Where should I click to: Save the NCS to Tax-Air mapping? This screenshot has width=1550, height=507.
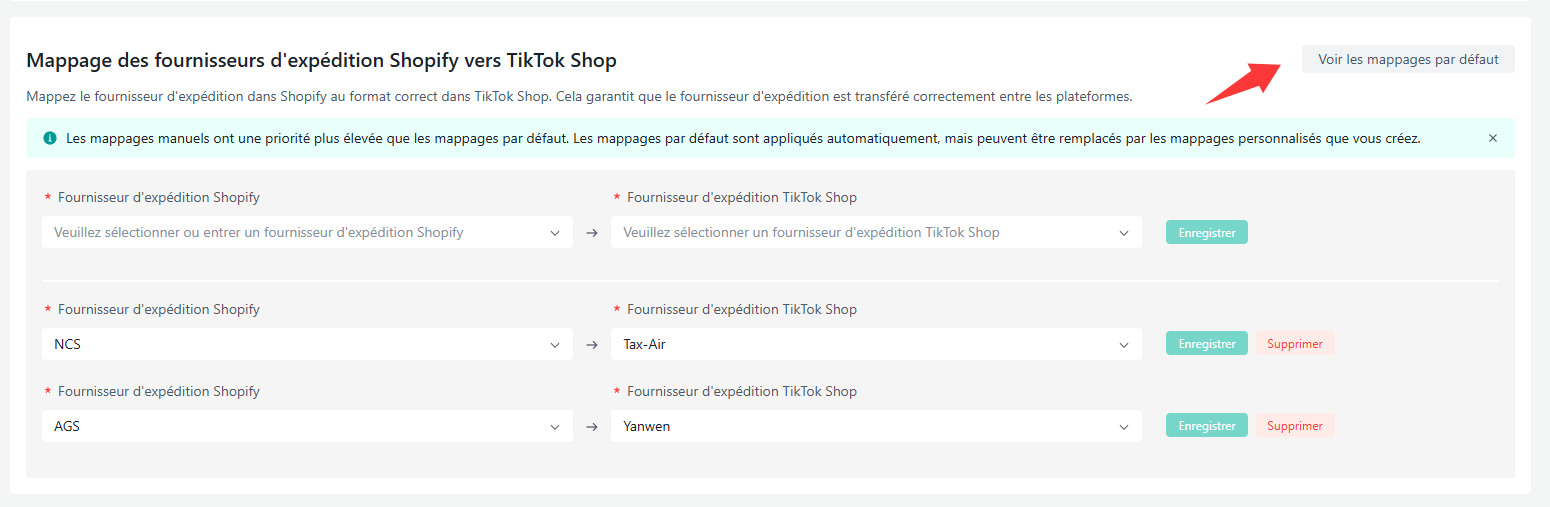pyautogui.click(x=1206, y=344)
